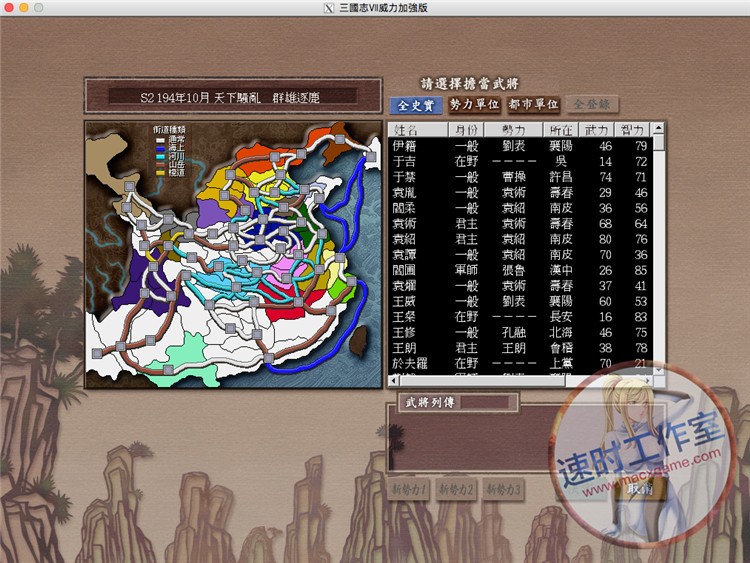The image size is (750, 563).
Task: Select officer 閻柔 in the list
Action: pos(520,208)
